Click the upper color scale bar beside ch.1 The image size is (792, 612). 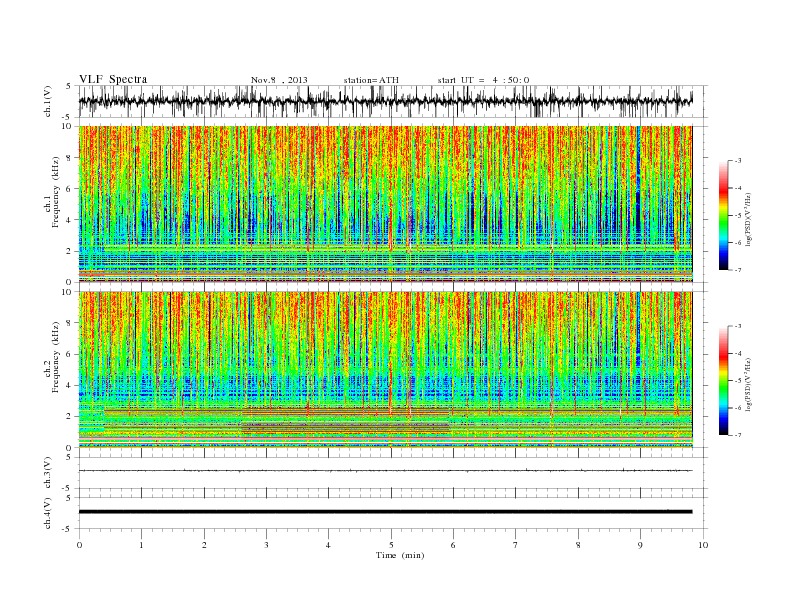(723, 215)
